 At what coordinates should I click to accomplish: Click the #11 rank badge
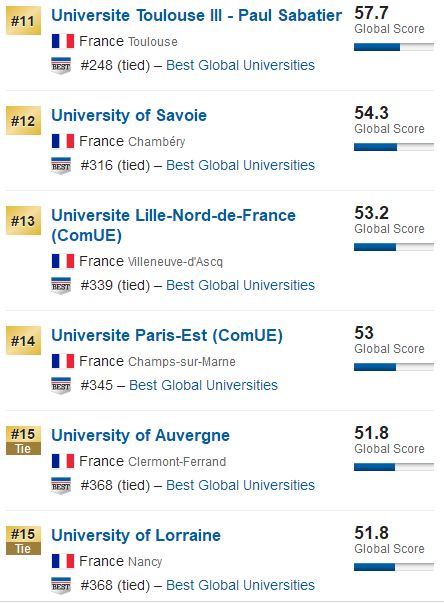(x=23, y=21)
